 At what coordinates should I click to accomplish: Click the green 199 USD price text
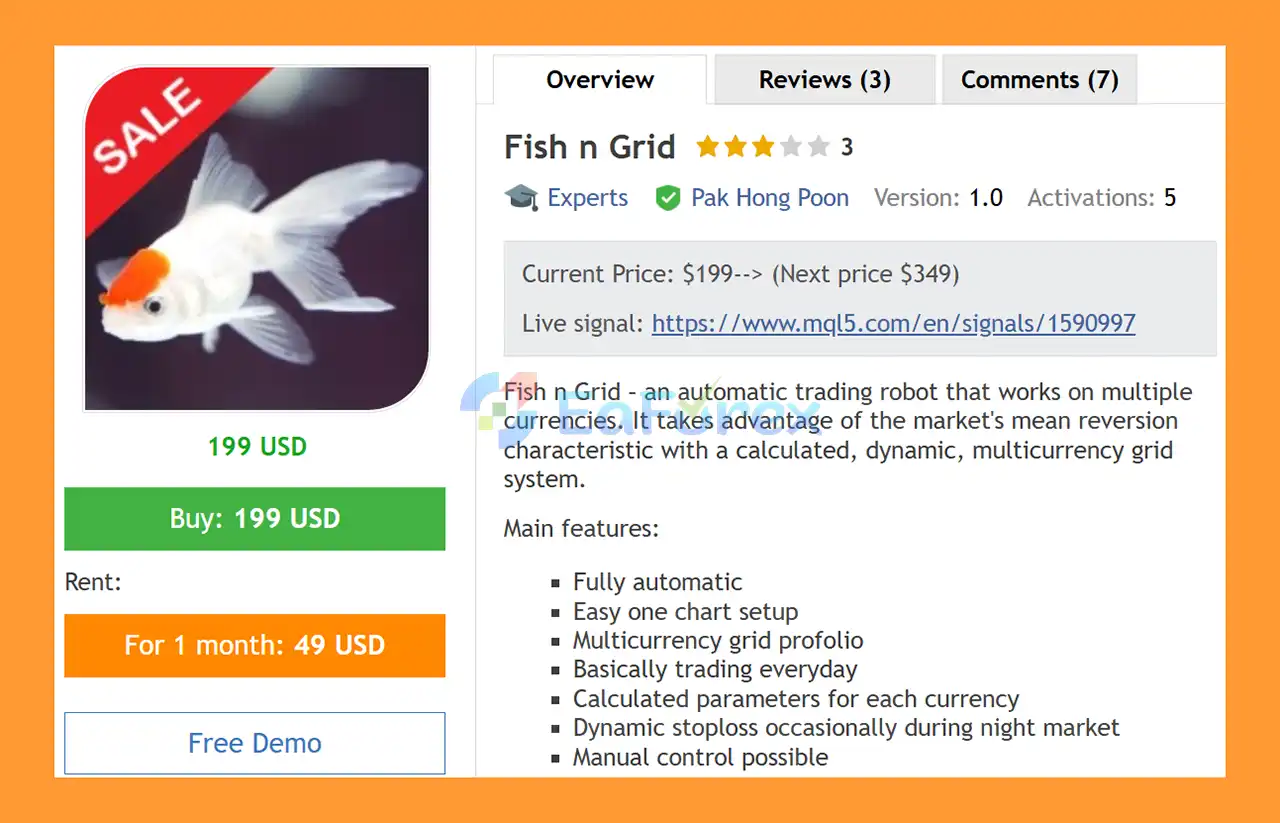pyautogui.click(x=257, y=446)
